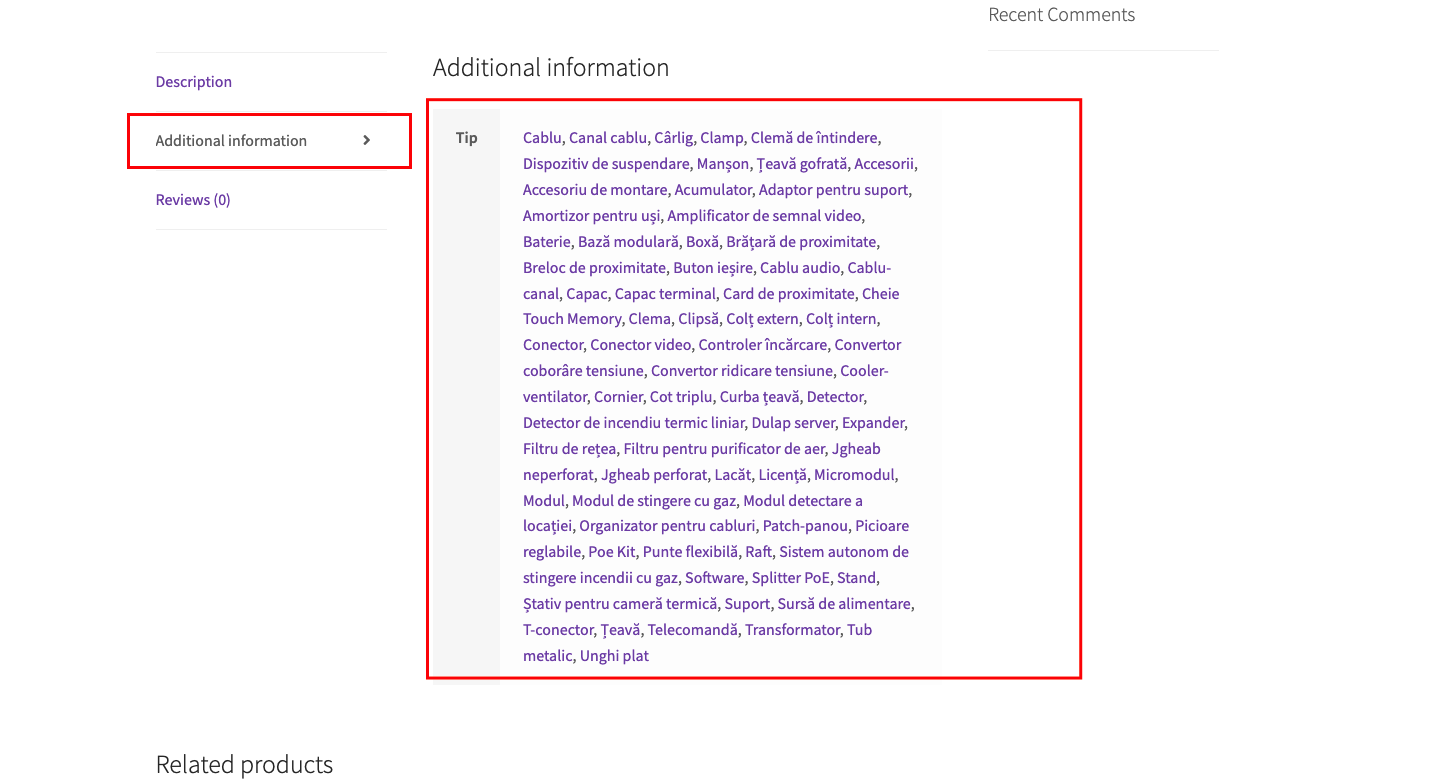
Task: Open the Unghi plat link
Action: (614, 656)
